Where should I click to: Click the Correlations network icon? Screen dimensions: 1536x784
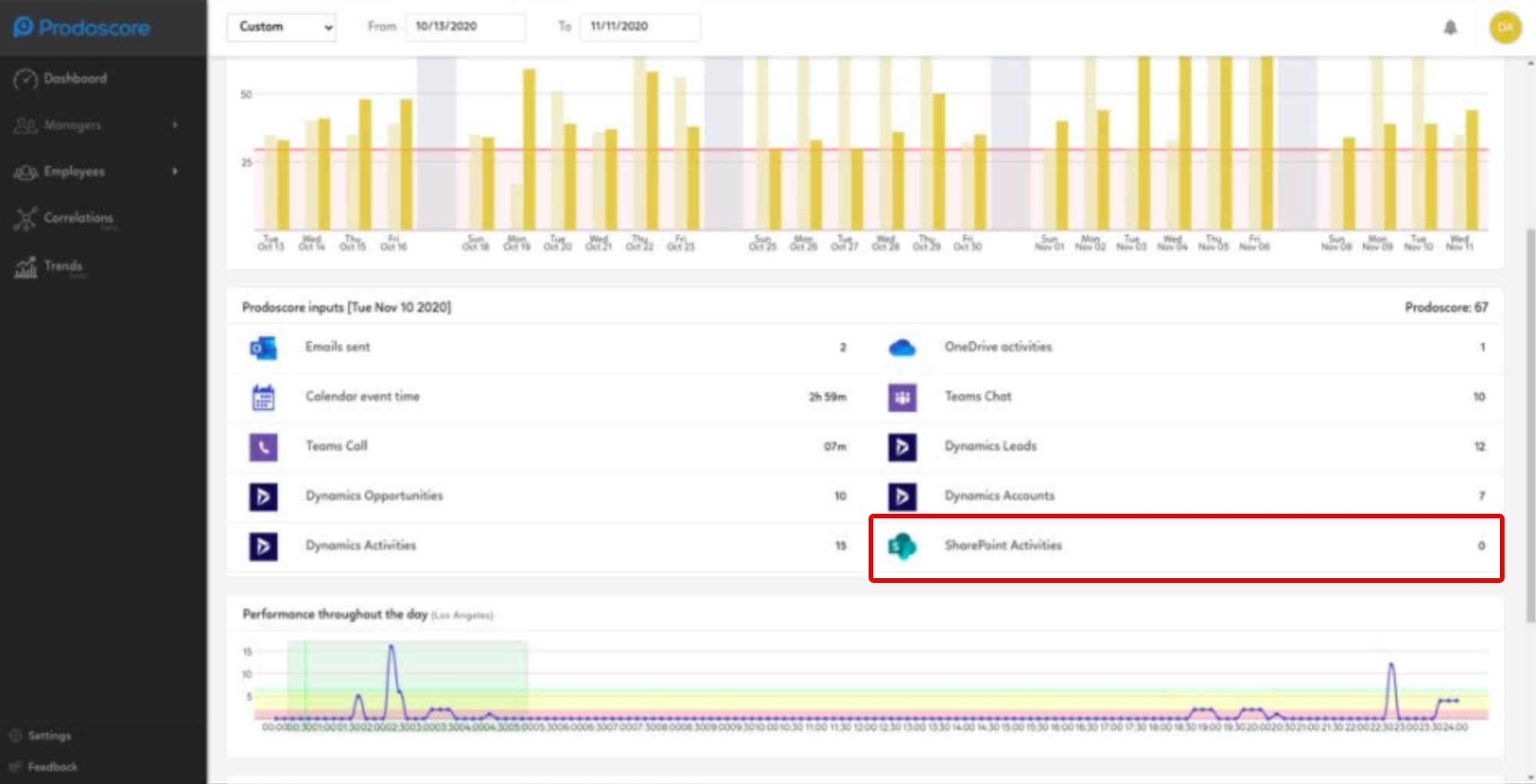tap(25, 219)
